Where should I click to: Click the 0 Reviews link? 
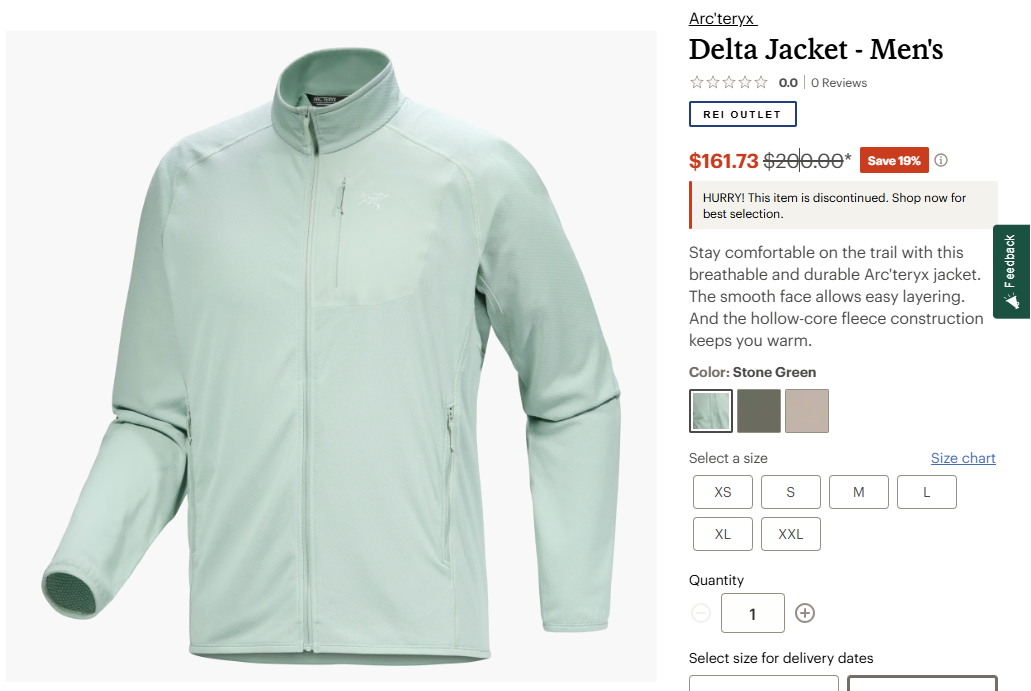(839, 83)
